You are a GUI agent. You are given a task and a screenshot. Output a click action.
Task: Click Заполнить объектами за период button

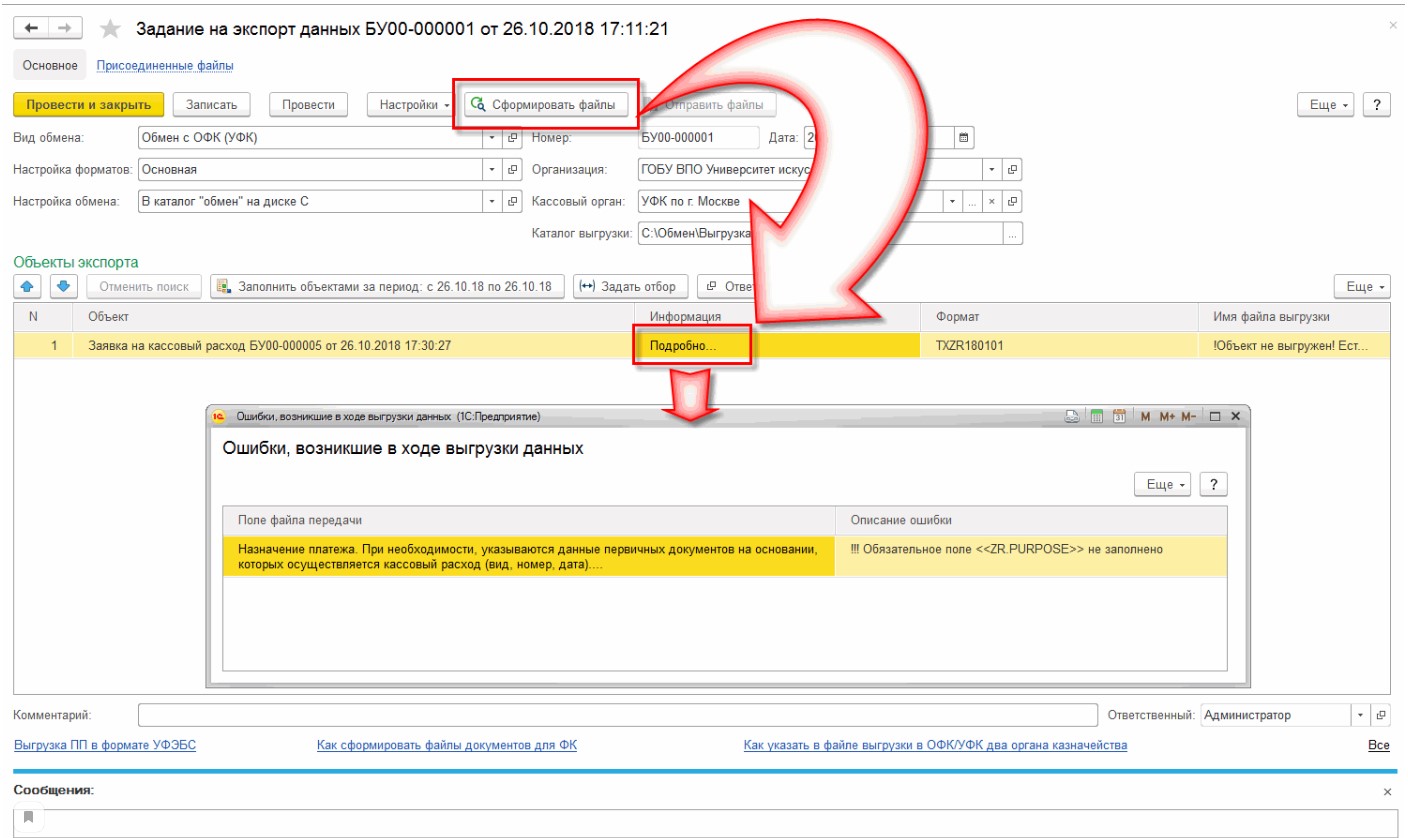388,286
